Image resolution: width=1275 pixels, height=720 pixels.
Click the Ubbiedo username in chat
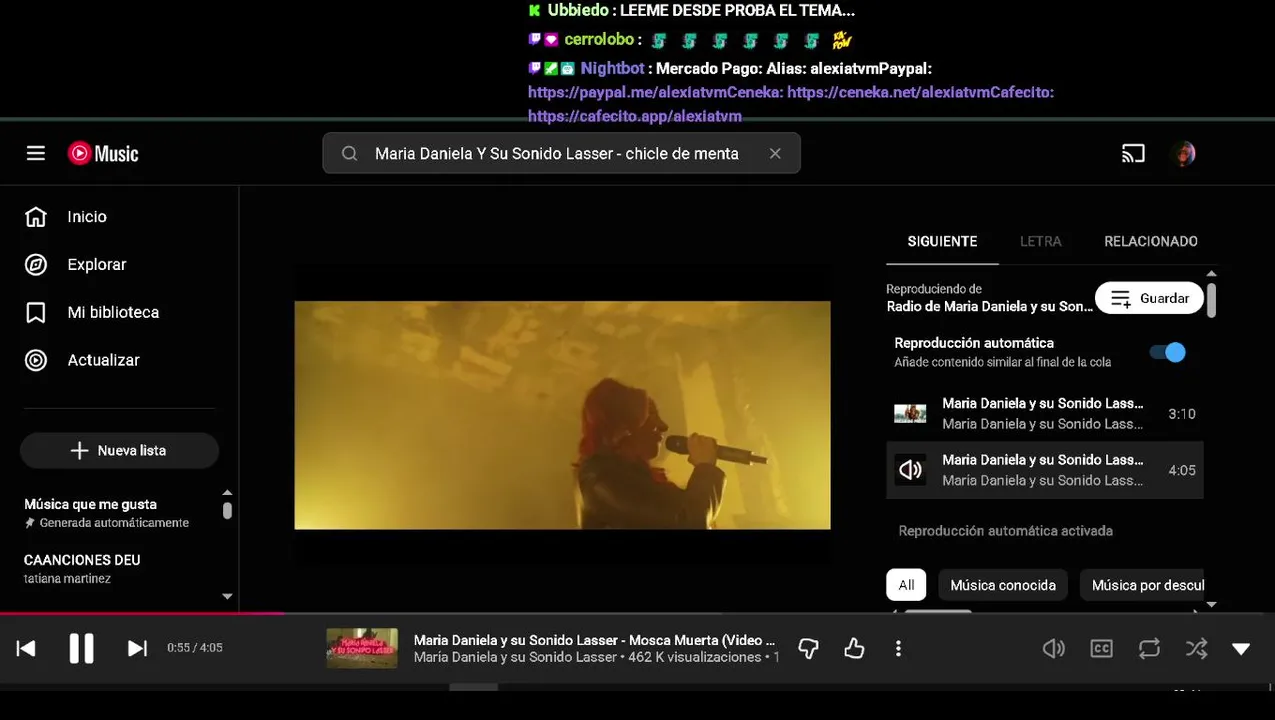(x=578, y=10)
